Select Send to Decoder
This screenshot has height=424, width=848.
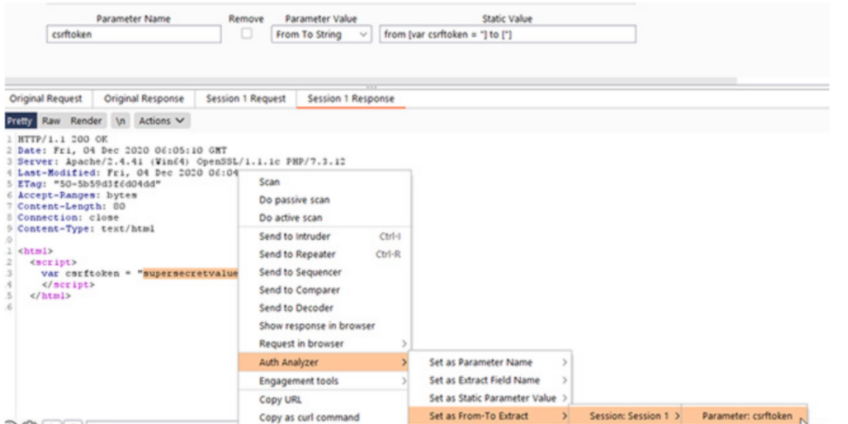tap(324, 308)
